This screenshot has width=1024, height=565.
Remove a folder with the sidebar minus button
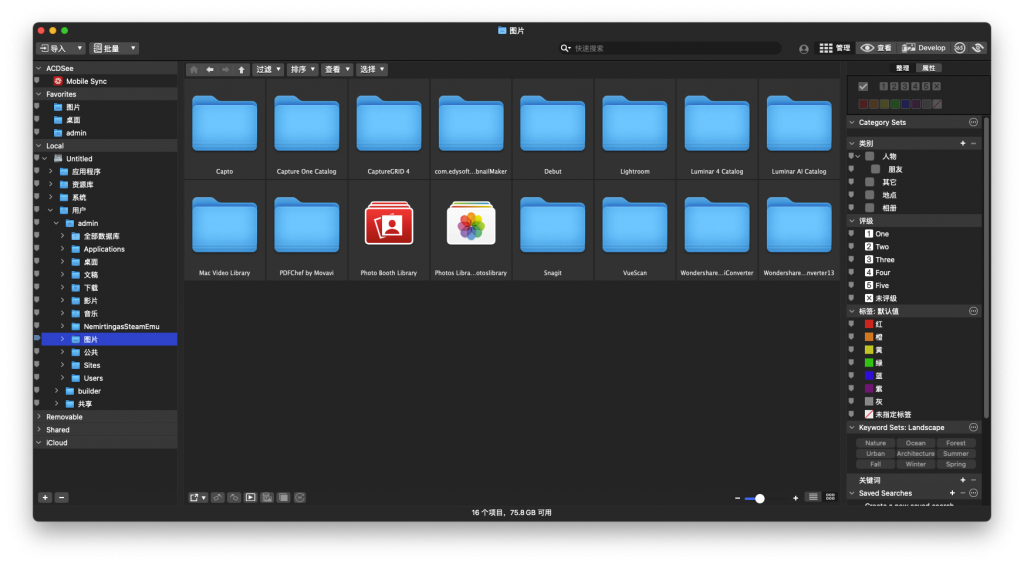[x=61, y=498]
